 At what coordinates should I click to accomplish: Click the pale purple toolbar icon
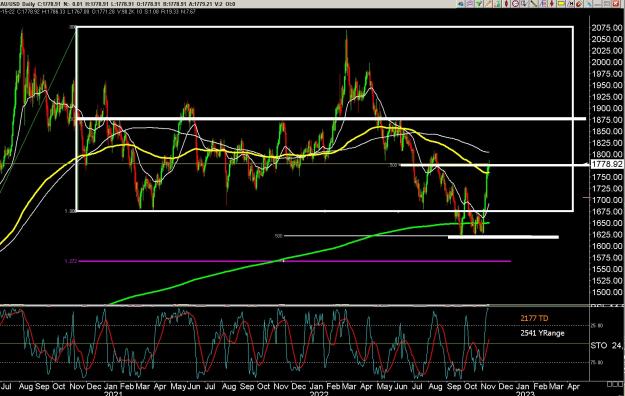pos(470,4)
